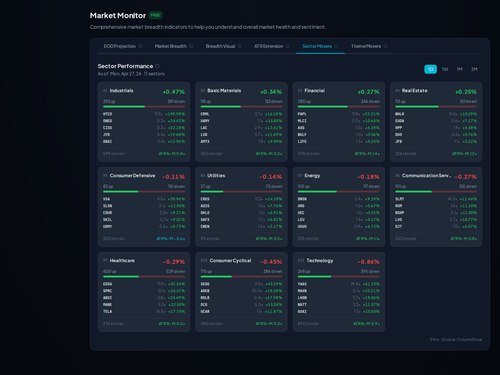
Task: Select the HPP row in Real Estate
Action: (436, 128)
